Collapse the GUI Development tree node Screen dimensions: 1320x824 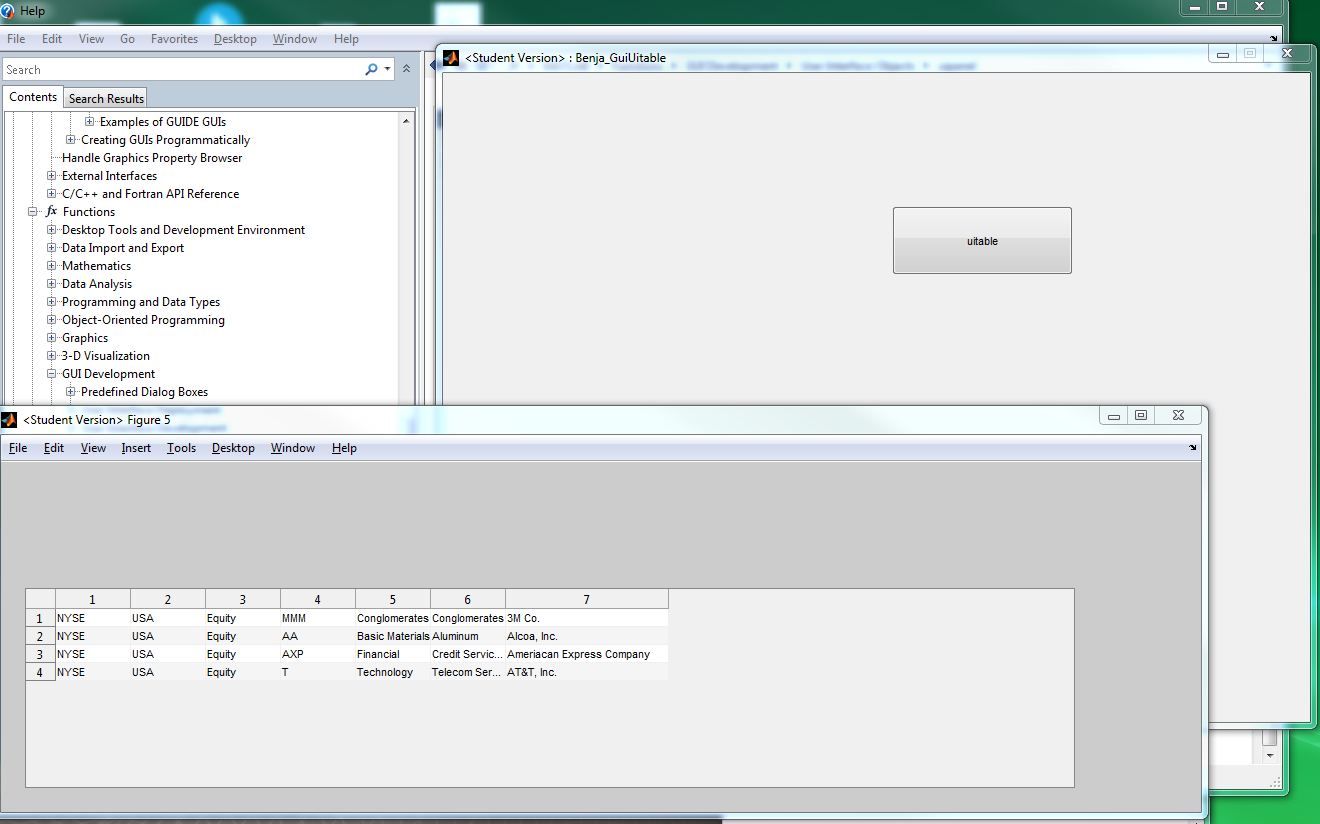[52, 374]
